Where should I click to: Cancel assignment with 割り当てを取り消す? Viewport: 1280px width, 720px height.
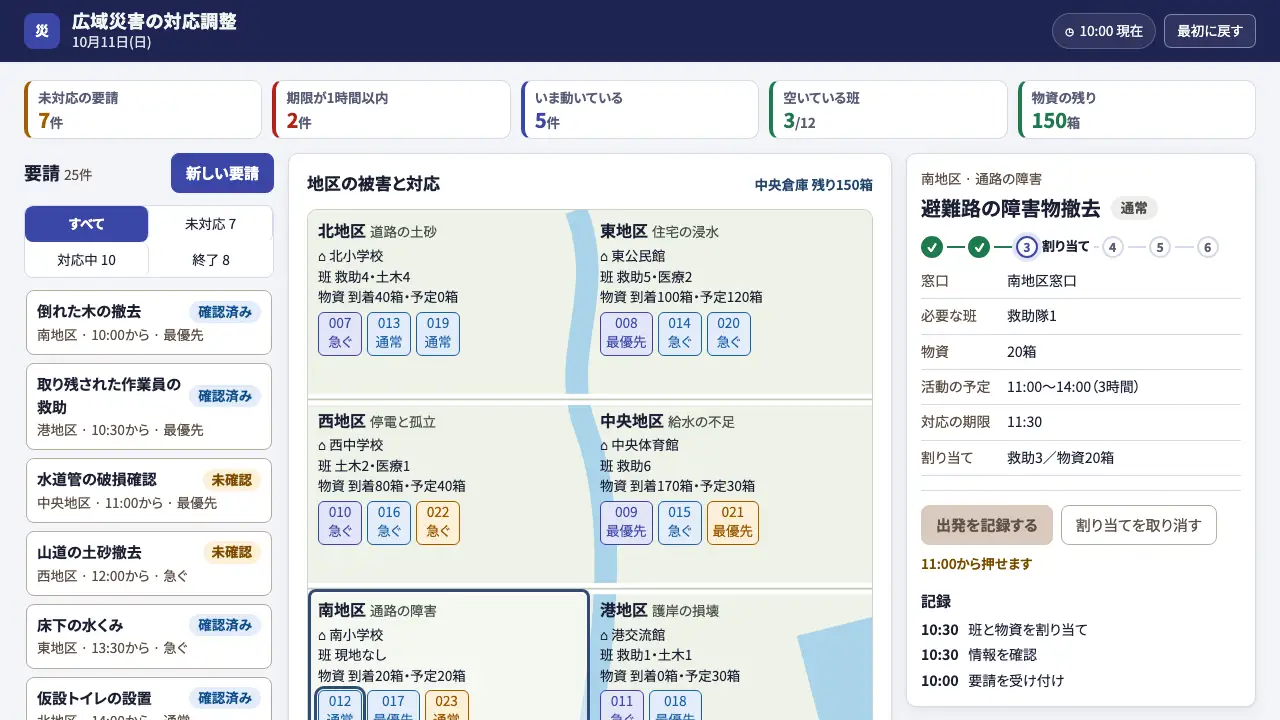[x=1139, y=525]
